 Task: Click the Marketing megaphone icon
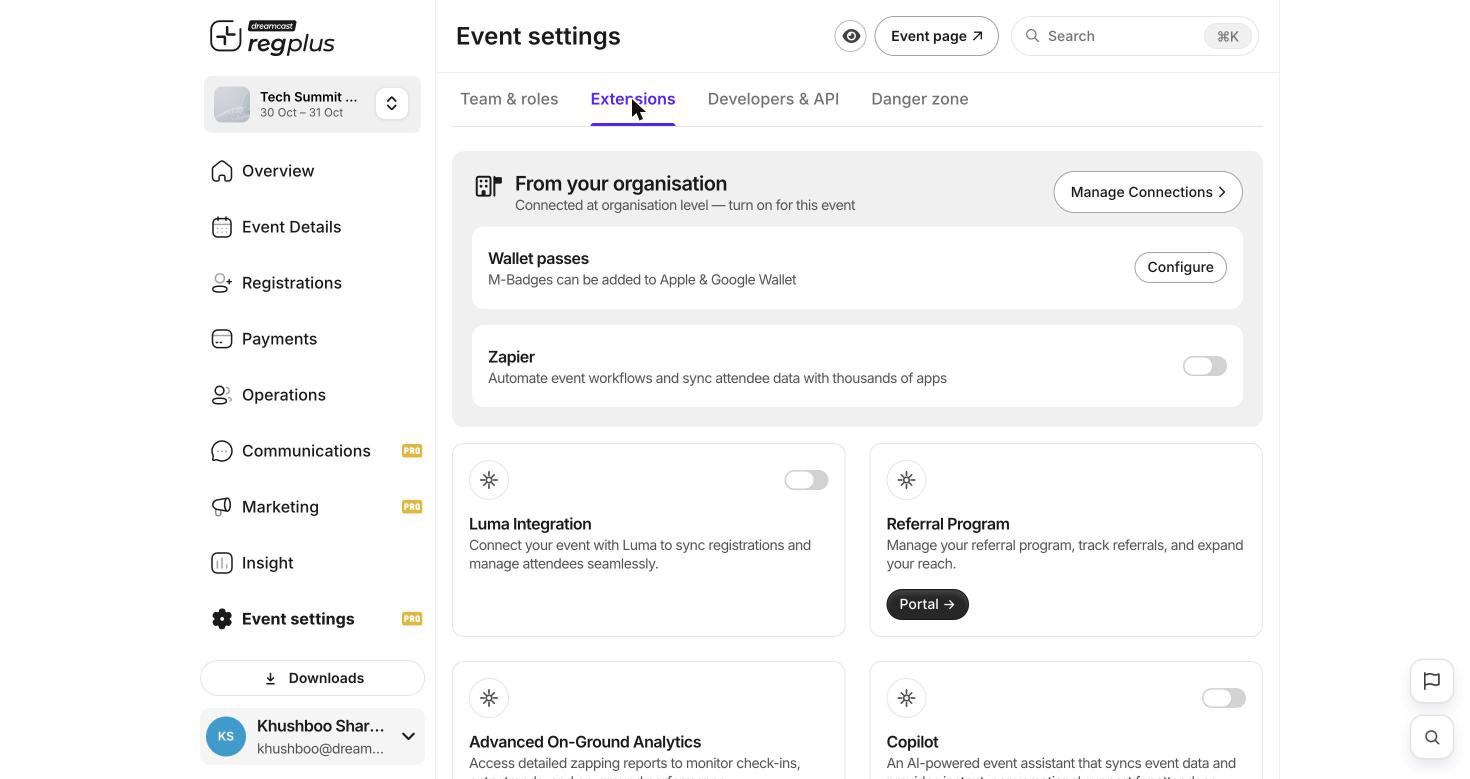tap(222, 507)
